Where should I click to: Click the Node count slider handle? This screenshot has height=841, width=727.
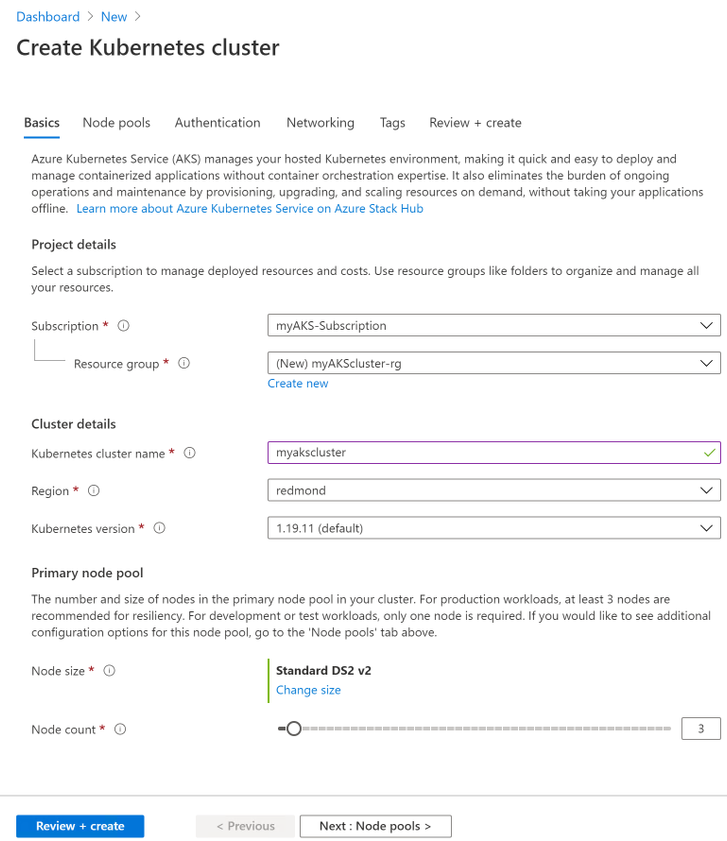293,728
